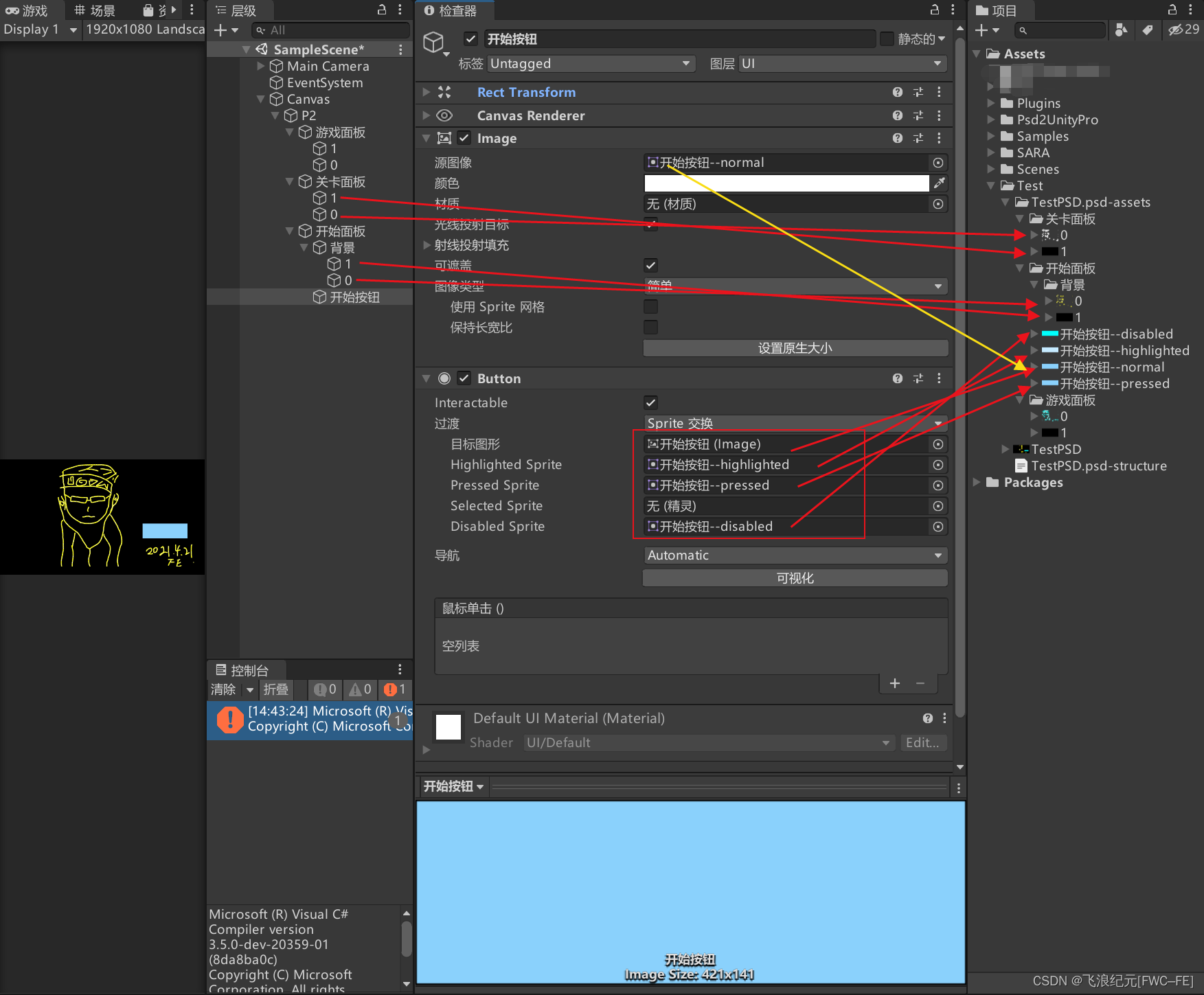Viewport: 1204px width, 995px height.
Task: Open Image Type dropdown
Action: click(x=795, y=286)
